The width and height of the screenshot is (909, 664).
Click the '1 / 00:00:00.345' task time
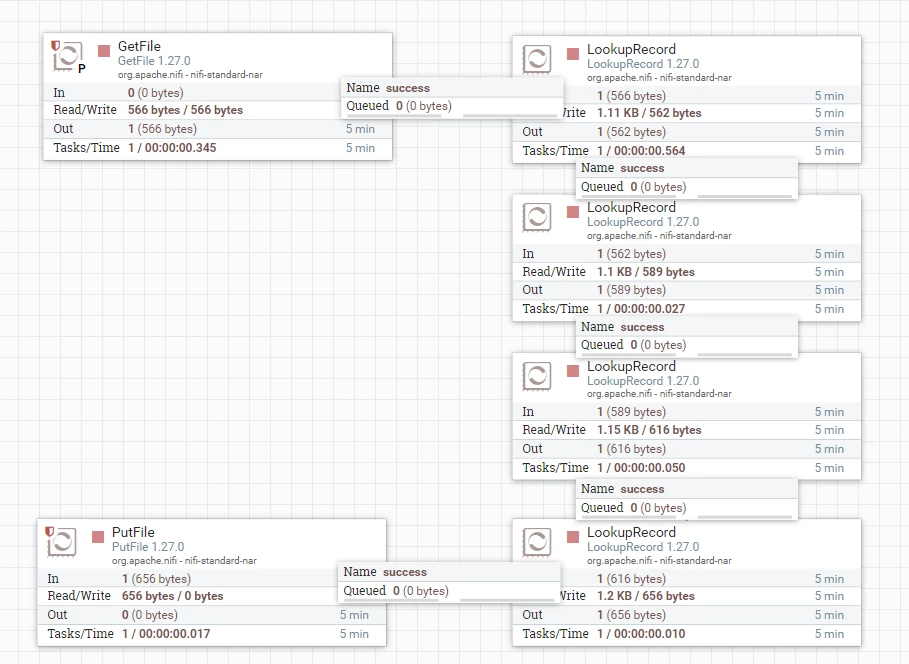[x=172, y=148]
